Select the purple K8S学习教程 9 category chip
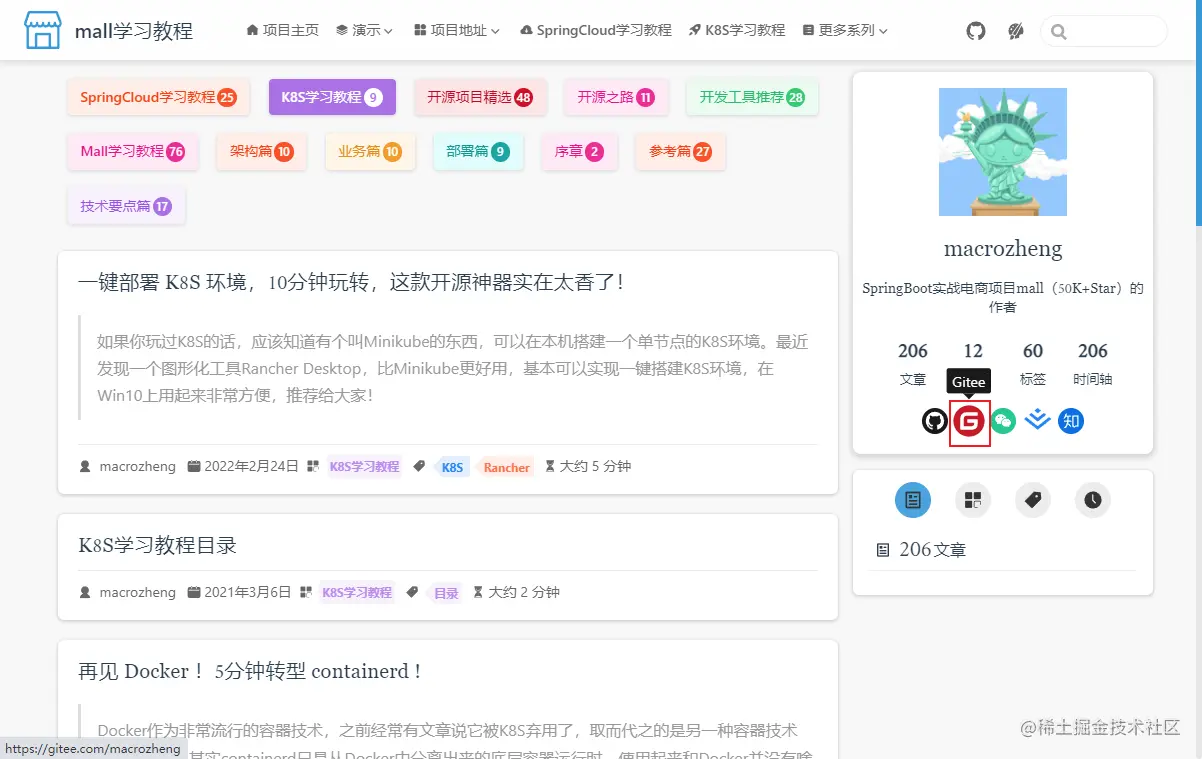 click(x=332, y=97)
